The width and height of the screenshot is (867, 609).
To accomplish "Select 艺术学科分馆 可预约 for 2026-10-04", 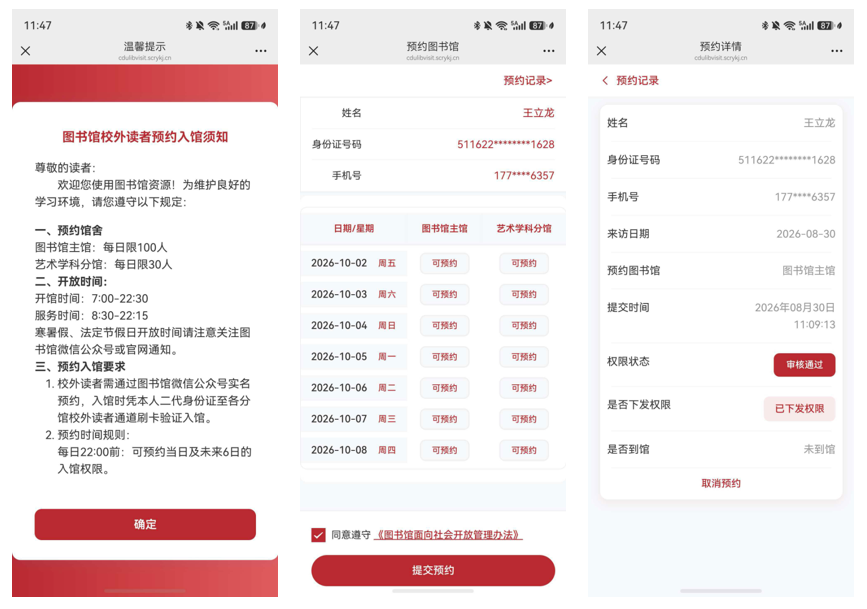I will [524, 325].
